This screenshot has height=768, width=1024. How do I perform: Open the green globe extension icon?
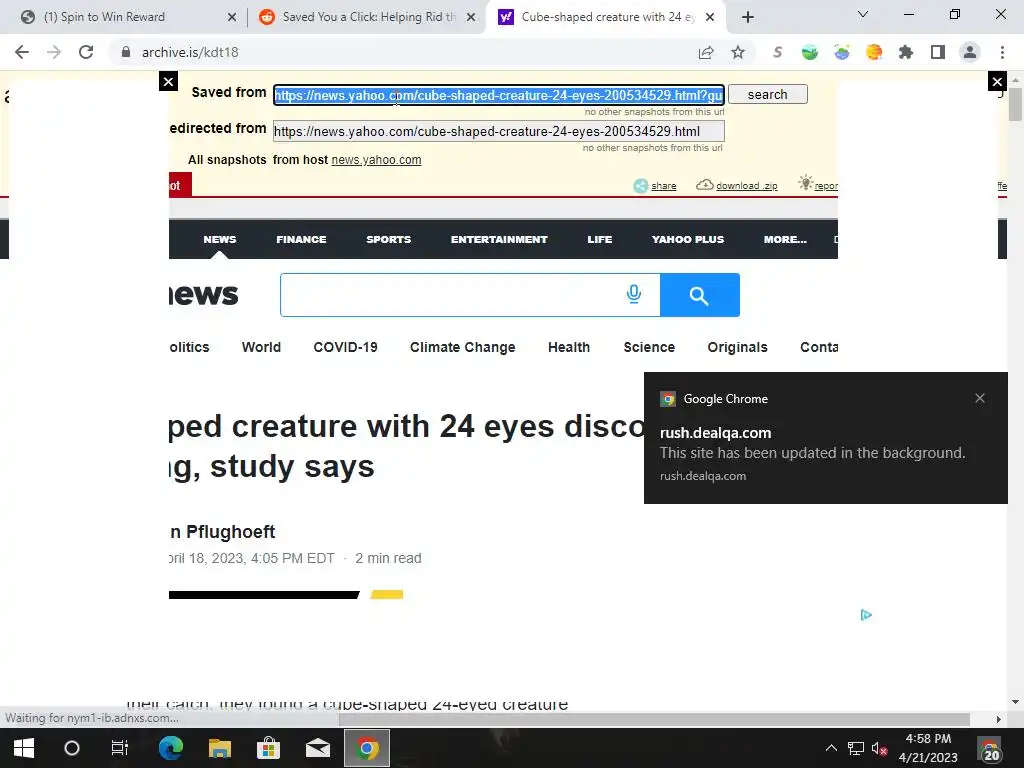(x=810, y=52)
